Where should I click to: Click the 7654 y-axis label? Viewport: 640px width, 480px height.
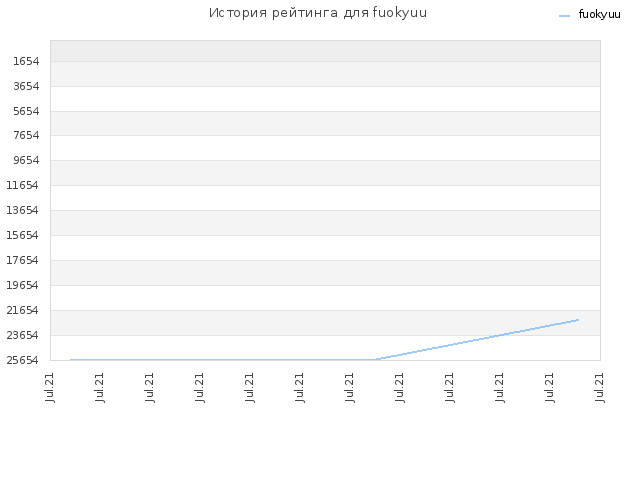pyautogui.click(x=26, y=136)
